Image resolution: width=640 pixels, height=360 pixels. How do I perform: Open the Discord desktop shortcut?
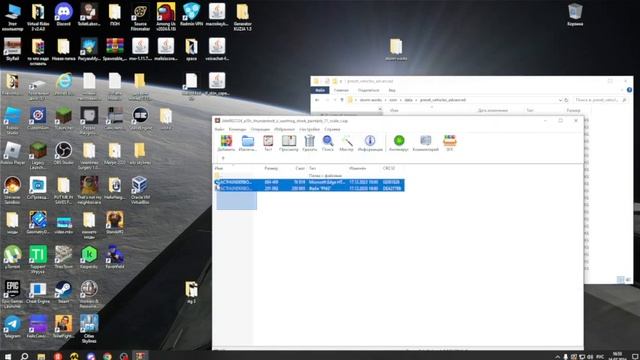tap(64, 15)
